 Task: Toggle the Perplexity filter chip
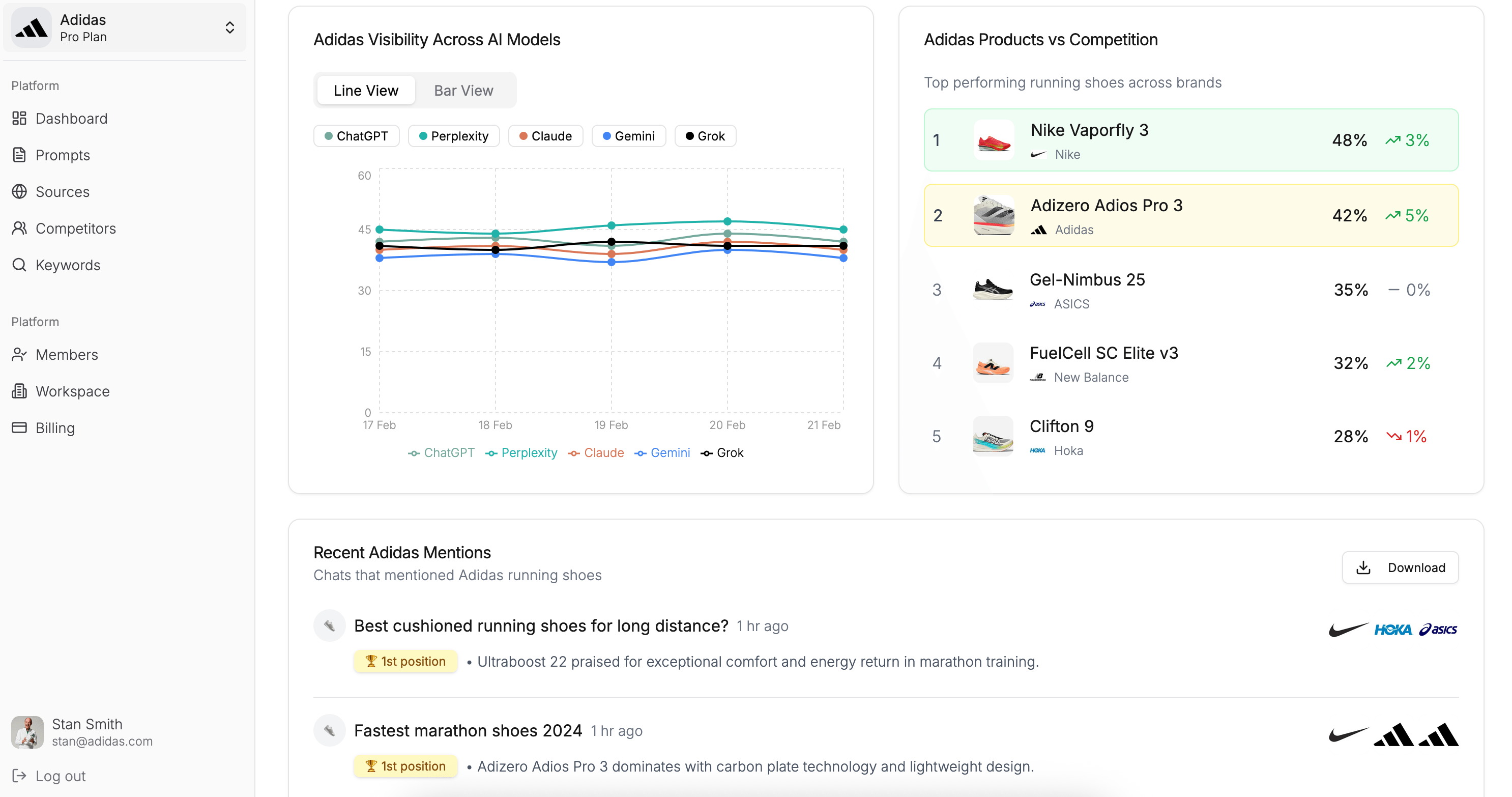[454, 136]
